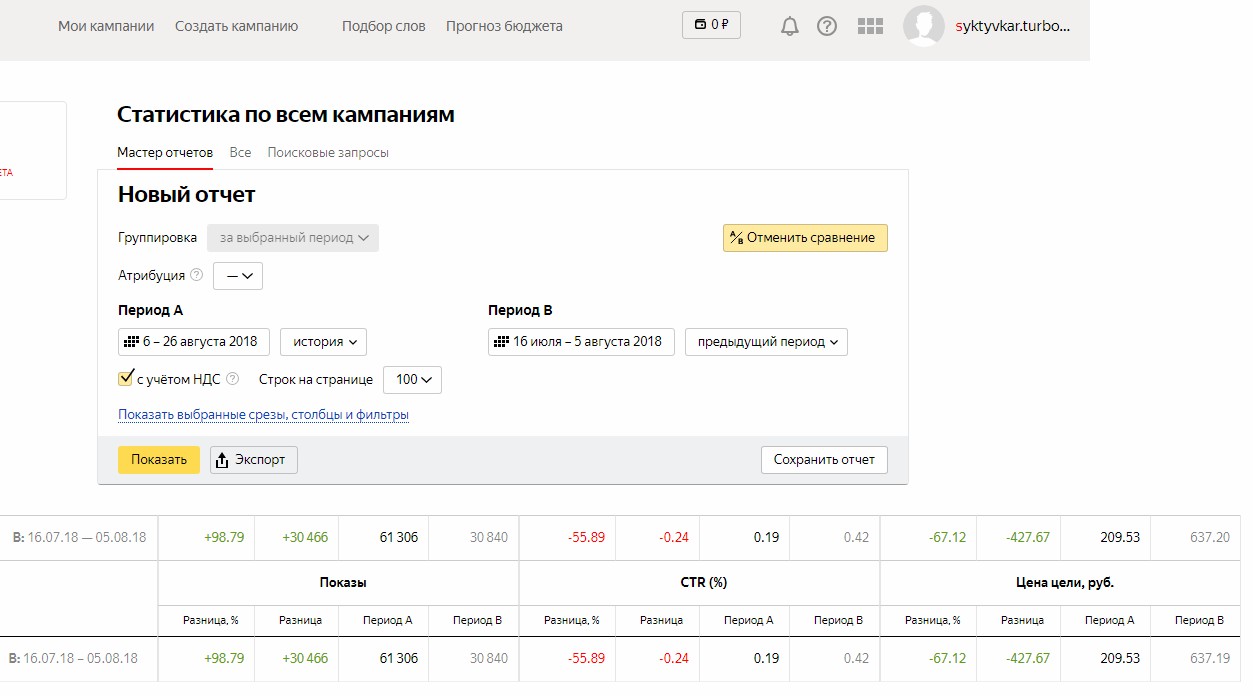This screenshot has height=696, width=1253.
Task: Go to "Прогноз бюджета" in top menu
Action: (x=504, y=26)
